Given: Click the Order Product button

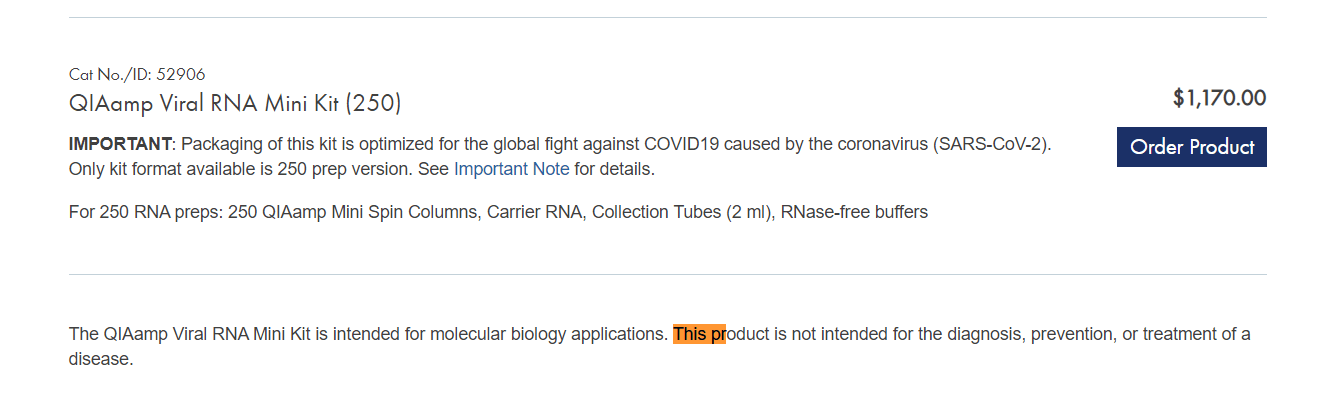Looking at the screenshot, I should 1191,147.
